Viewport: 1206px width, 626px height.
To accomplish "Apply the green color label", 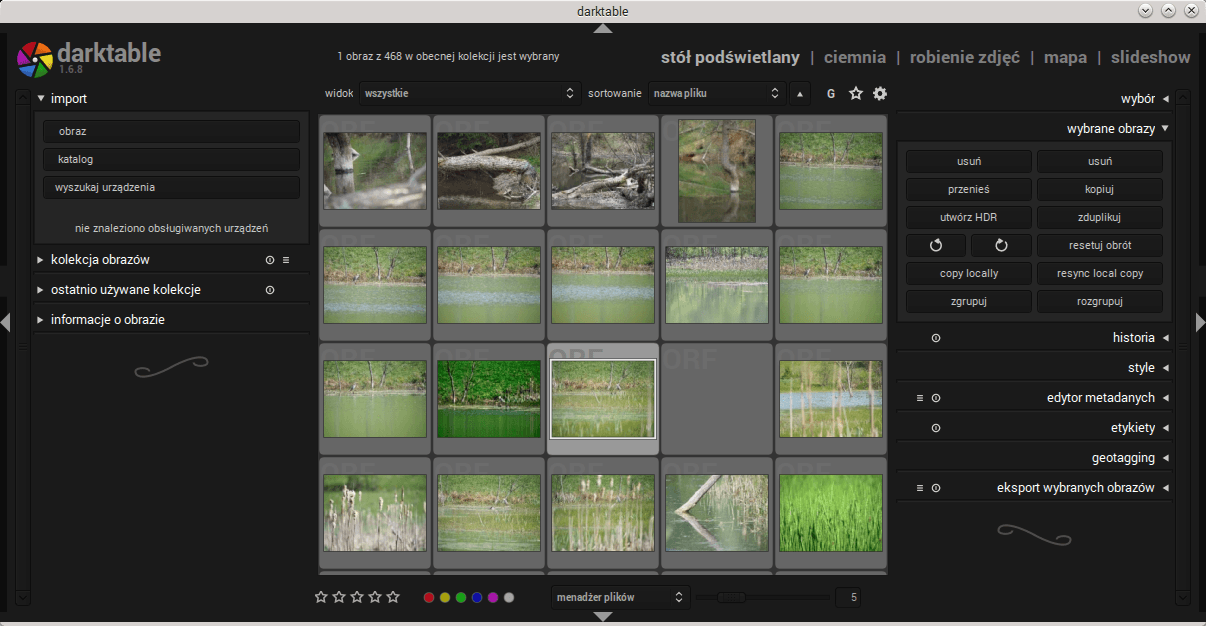I will pos(461,597).
